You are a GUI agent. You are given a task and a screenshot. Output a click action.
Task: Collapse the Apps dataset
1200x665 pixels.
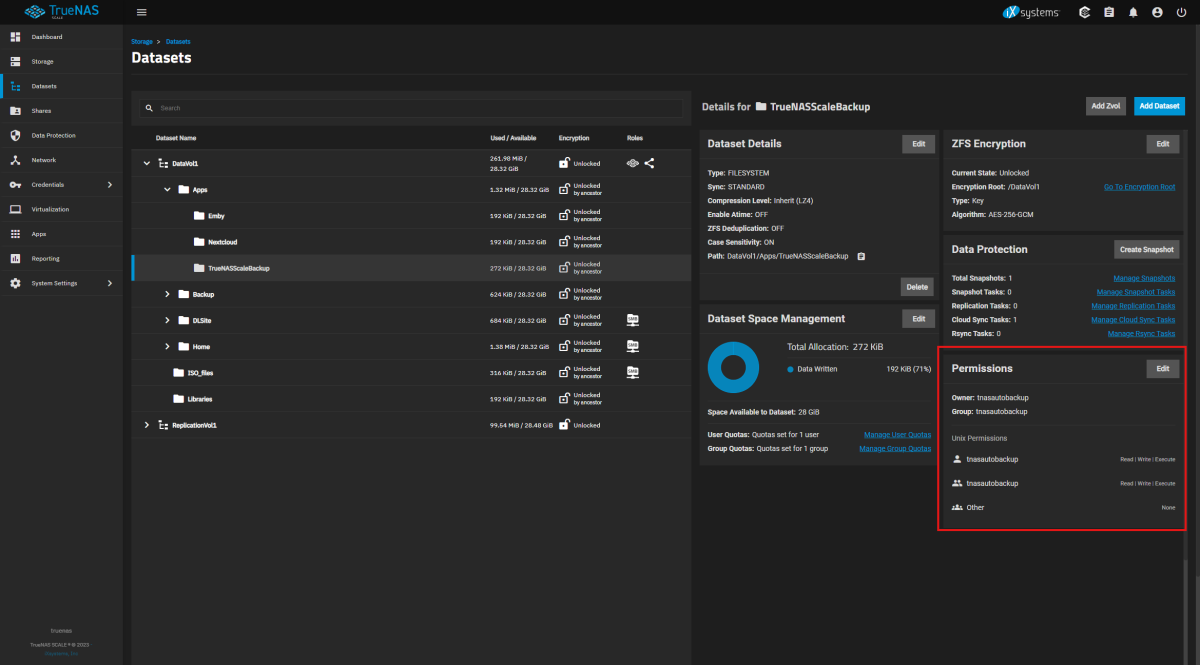[x=167, y=189]
